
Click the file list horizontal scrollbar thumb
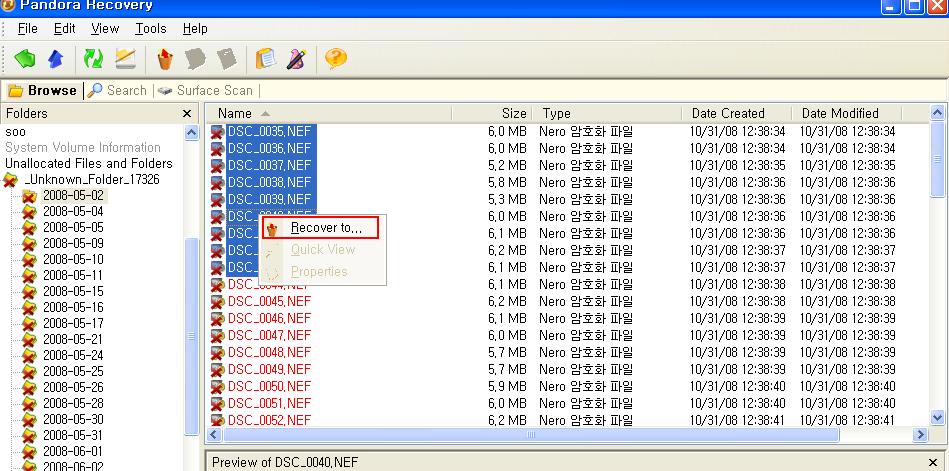coord(531,434)
